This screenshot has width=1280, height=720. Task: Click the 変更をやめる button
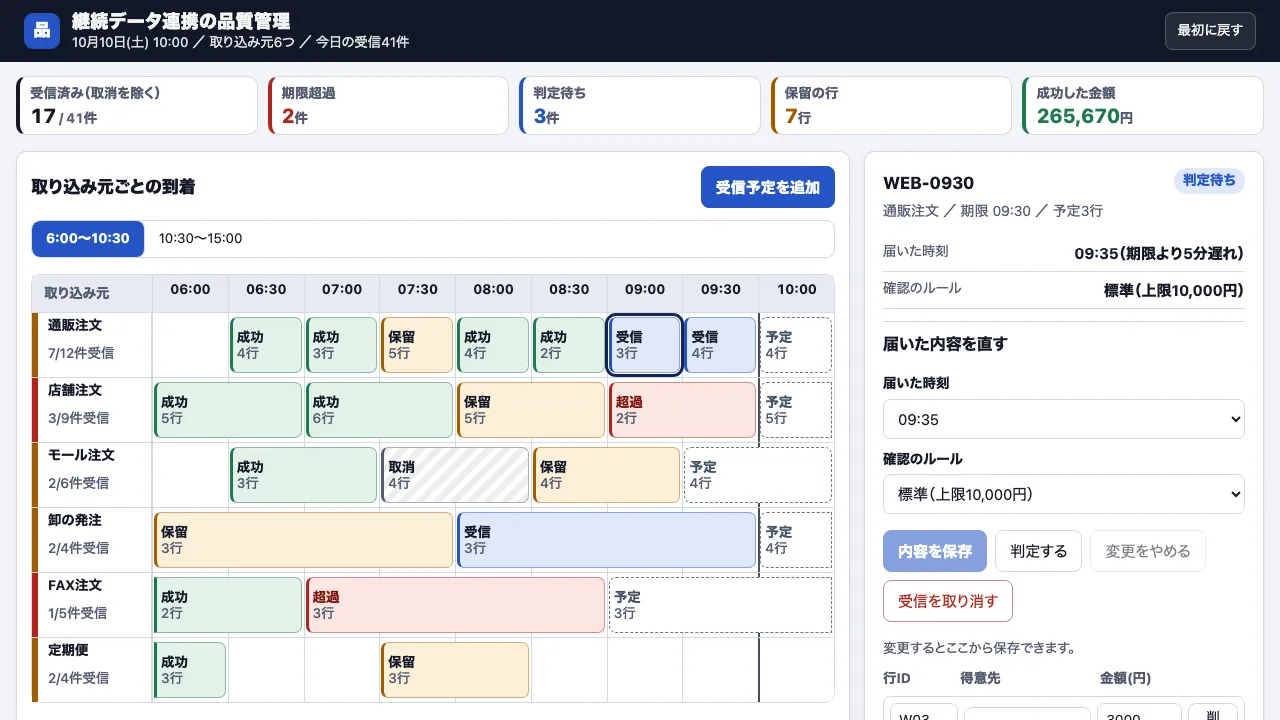[x=1148, y=551]
